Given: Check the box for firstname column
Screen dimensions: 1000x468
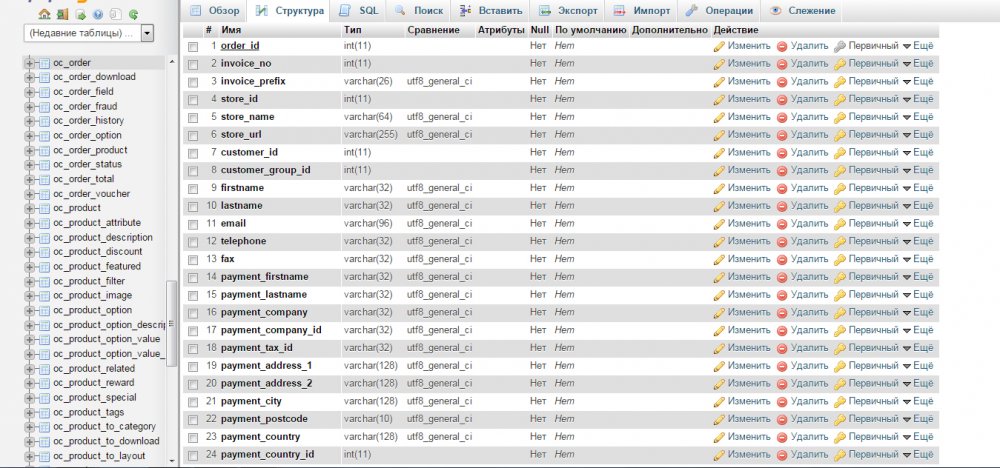Looking at the screenshot, I should (x=193, y=189).
